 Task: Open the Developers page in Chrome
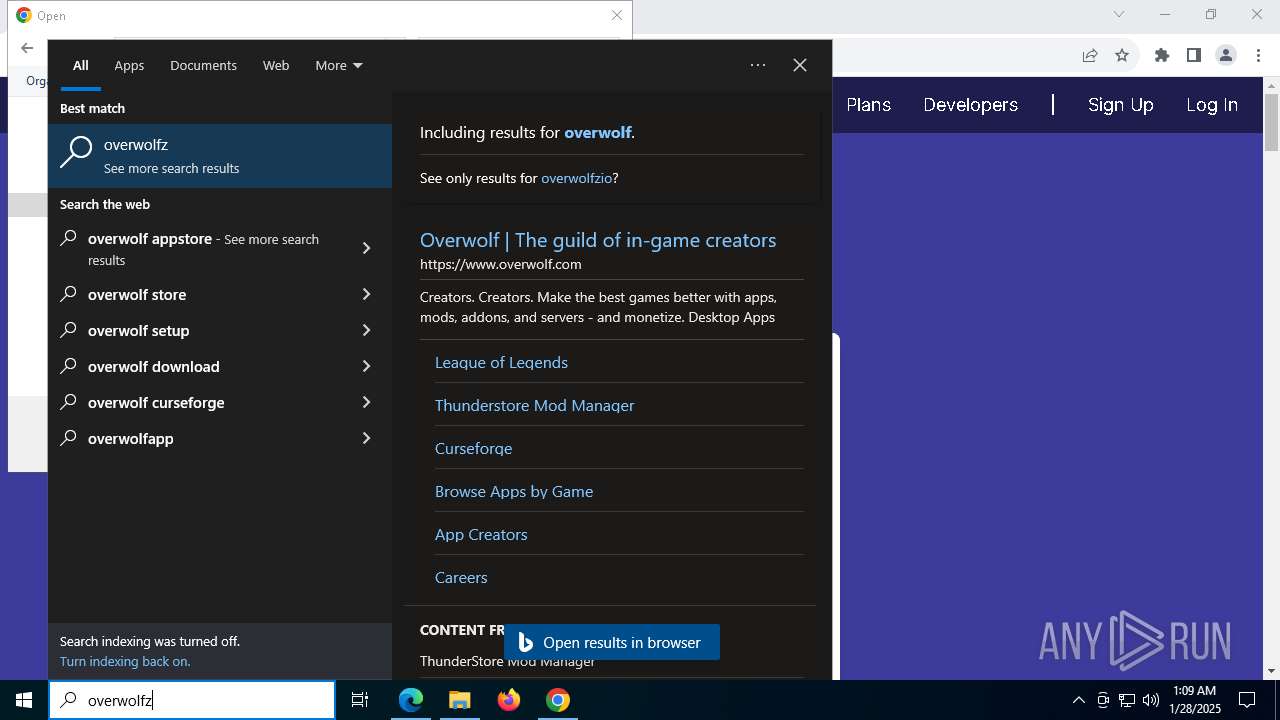click(970, 105)
